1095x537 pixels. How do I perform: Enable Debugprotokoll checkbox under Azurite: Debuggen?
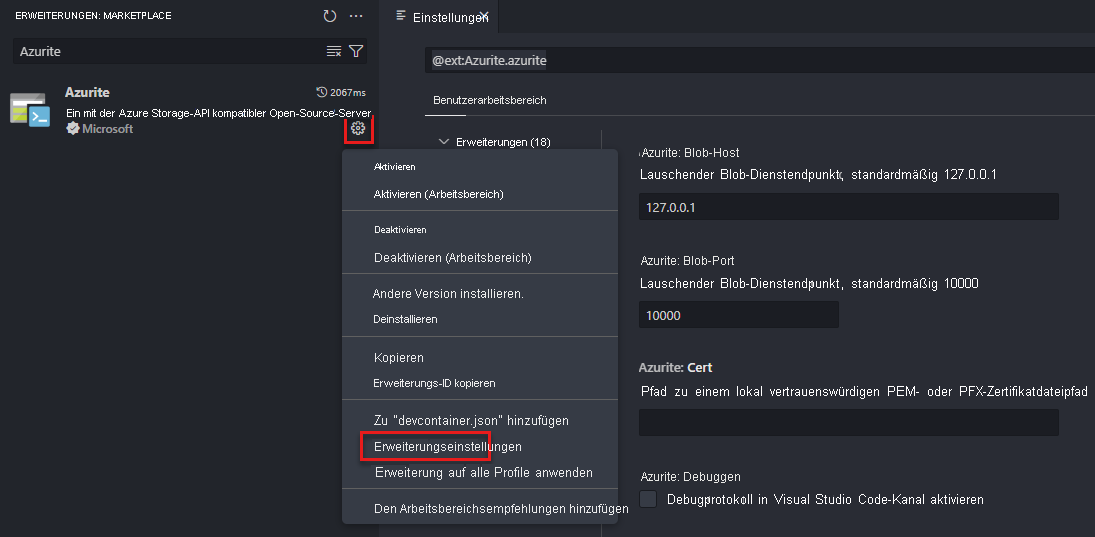pyautogui.click(x=649, y=499)
